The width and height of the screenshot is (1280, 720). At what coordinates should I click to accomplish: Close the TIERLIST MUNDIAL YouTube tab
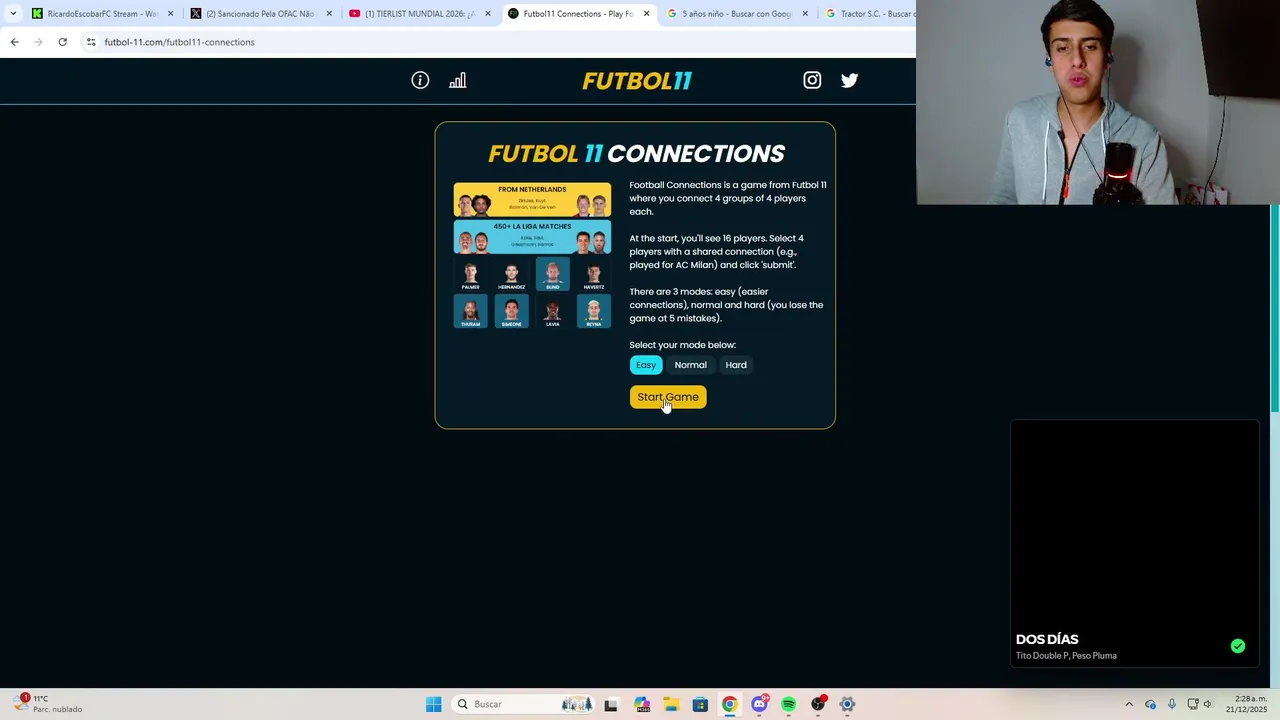(488, 14)
